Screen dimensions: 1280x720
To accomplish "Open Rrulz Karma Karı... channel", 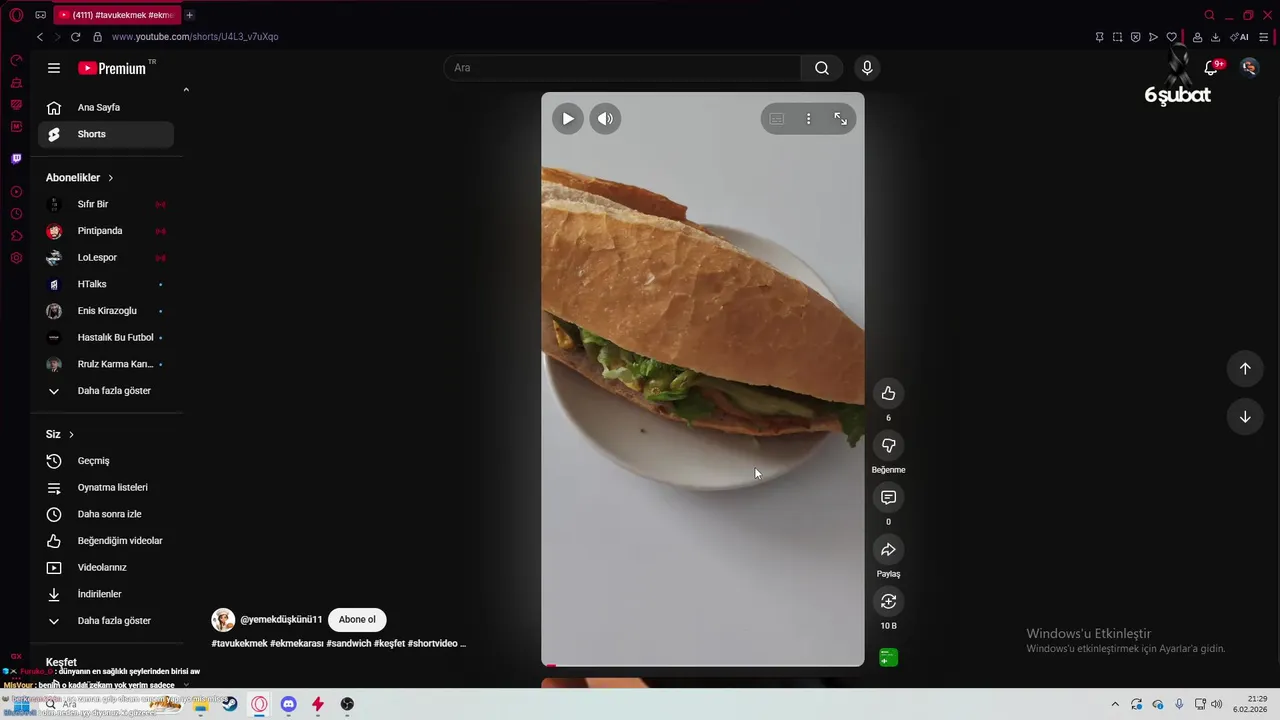I will [x=106, y=364].
